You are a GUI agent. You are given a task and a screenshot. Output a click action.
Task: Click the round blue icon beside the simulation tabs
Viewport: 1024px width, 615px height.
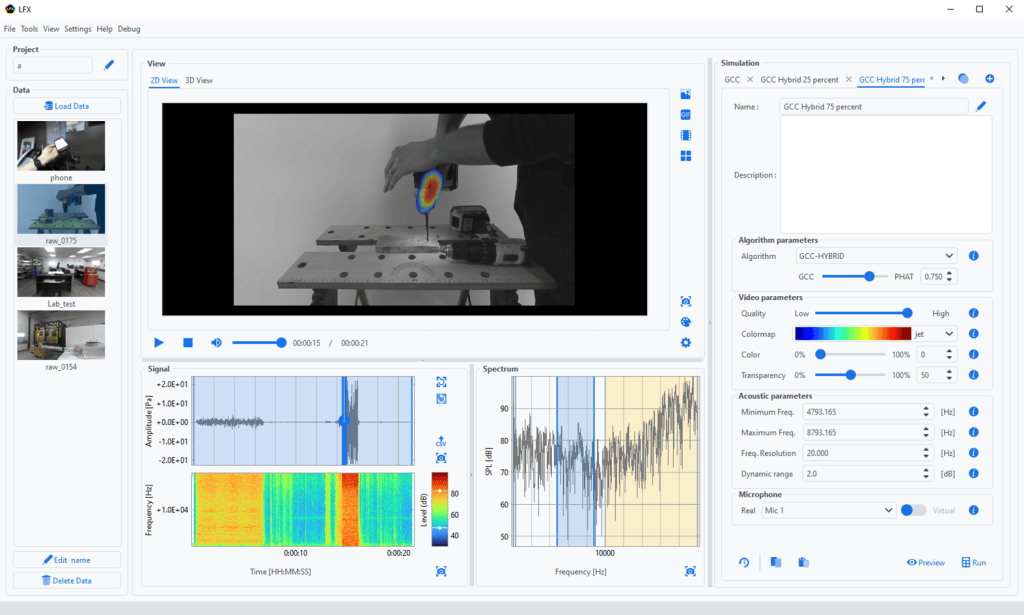(x=963, y=79)
